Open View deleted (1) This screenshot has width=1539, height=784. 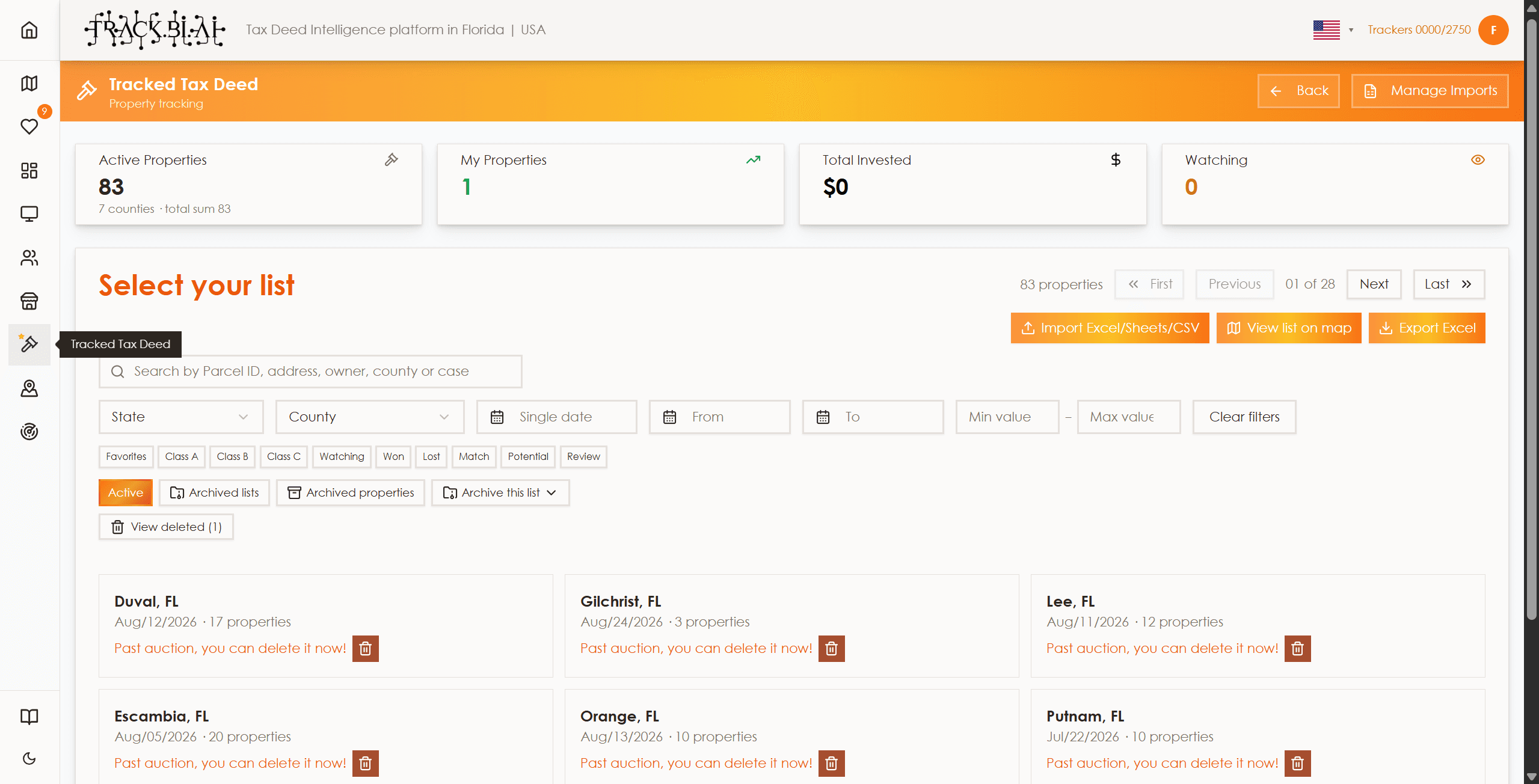[166, 527]
